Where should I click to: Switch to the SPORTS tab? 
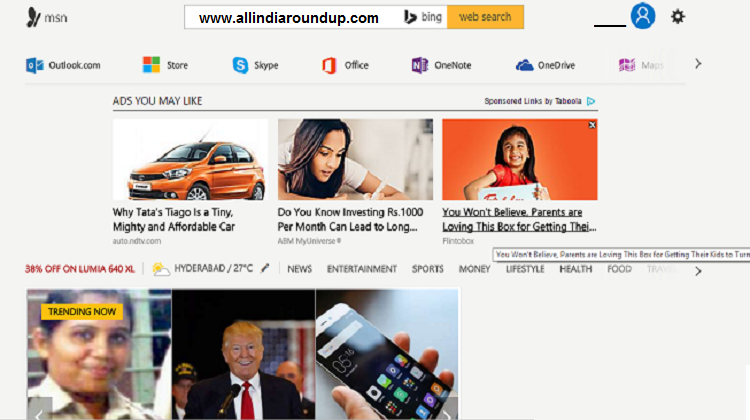click(428, 269)
